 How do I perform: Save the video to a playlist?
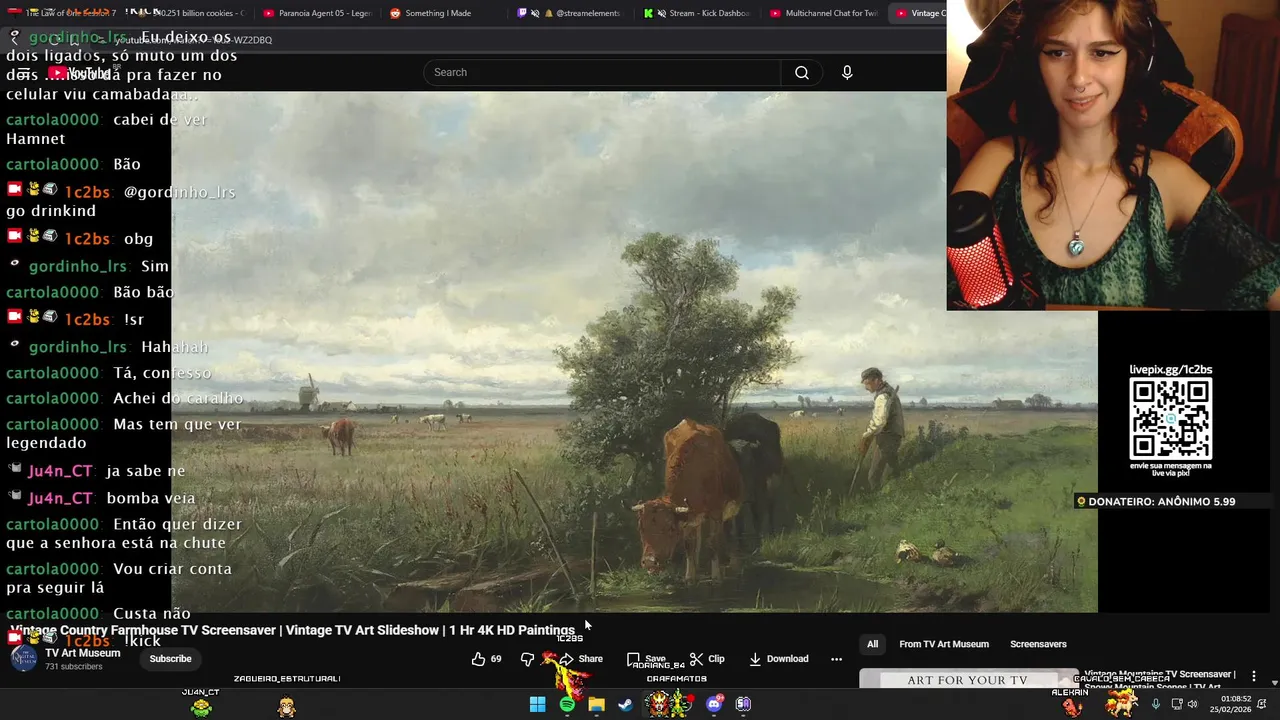click(x=646, y=659)
